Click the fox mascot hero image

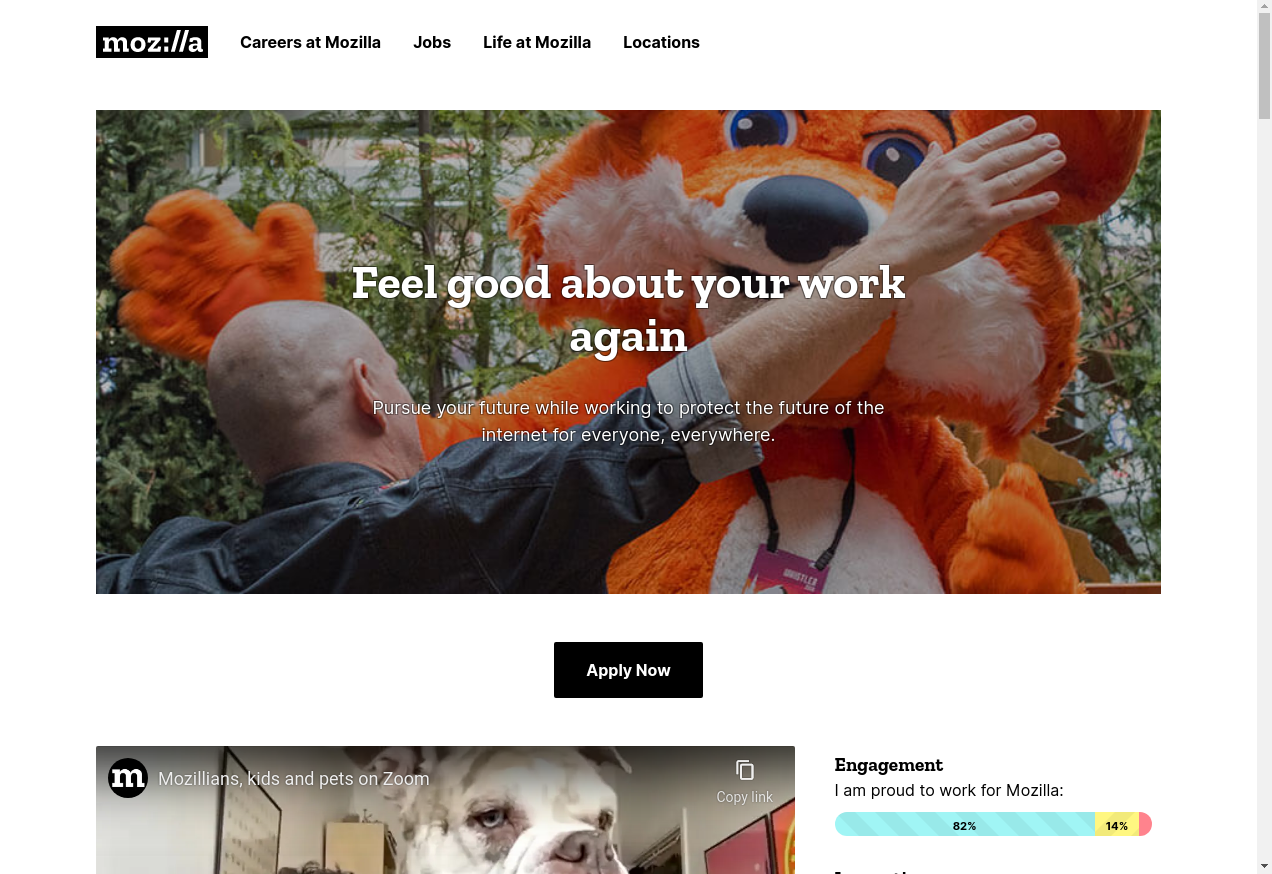pos(628,352)
